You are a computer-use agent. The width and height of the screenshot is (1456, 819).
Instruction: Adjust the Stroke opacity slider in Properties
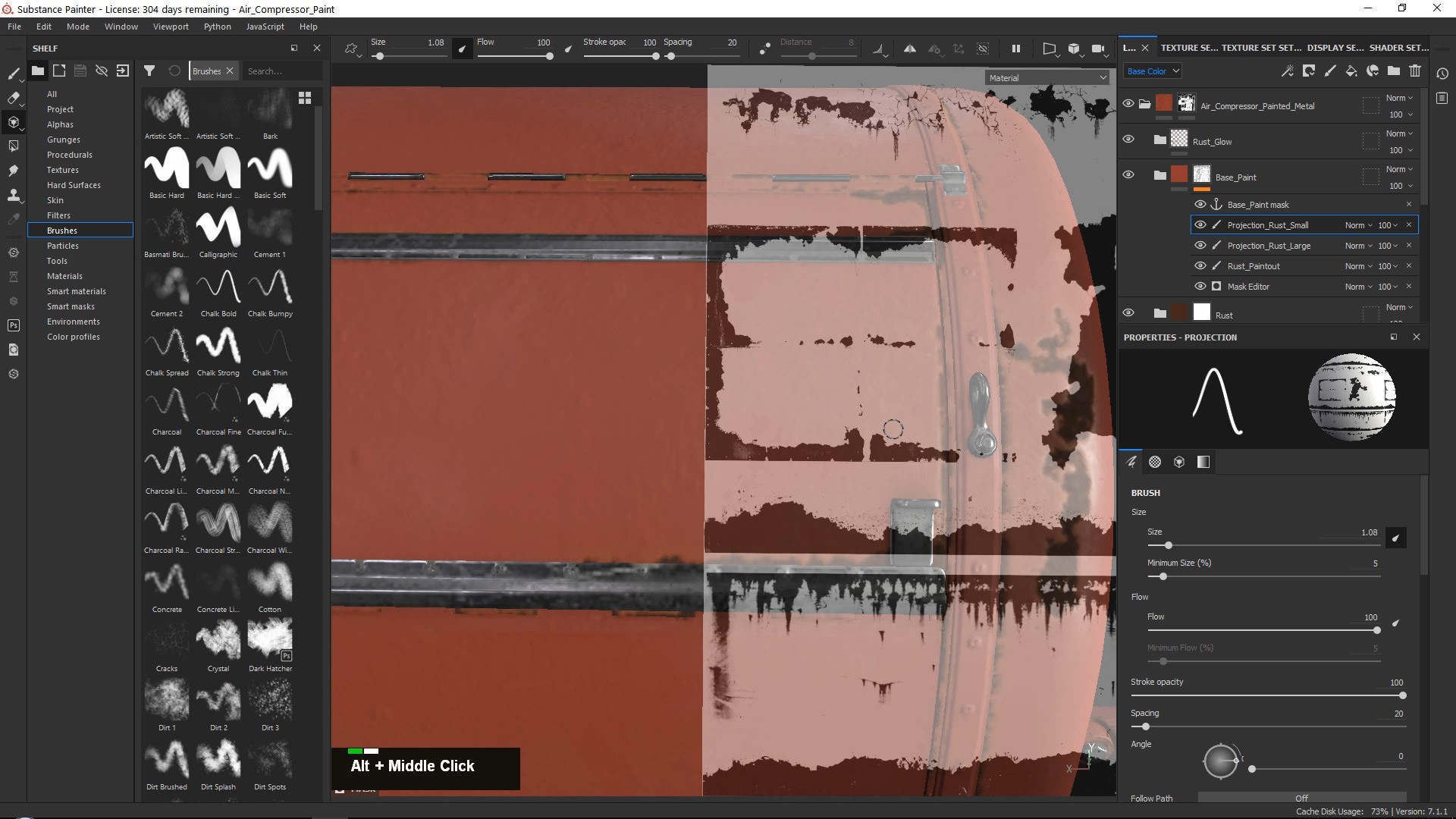1267,695
